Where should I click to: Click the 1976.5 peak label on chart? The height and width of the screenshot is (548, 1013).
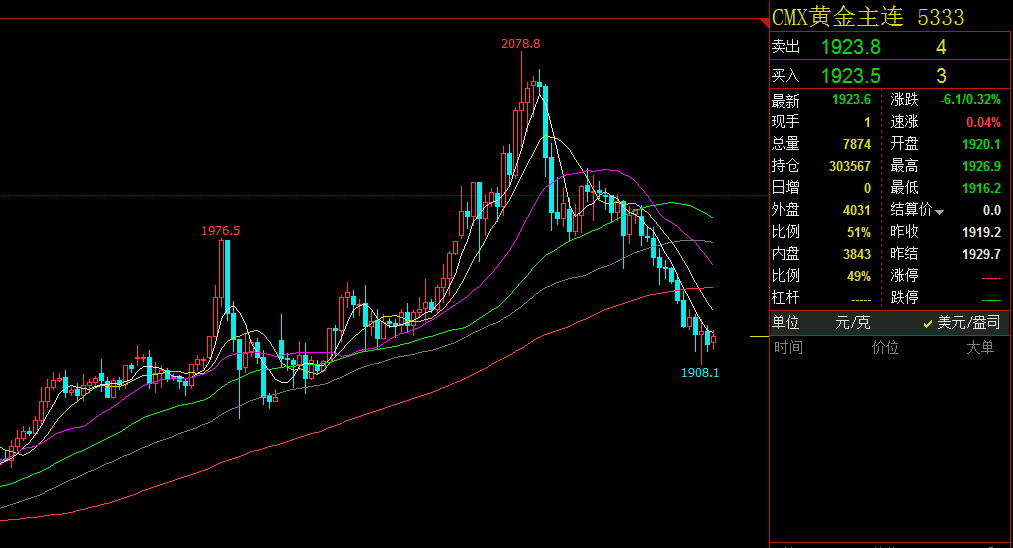pos(220,231)
